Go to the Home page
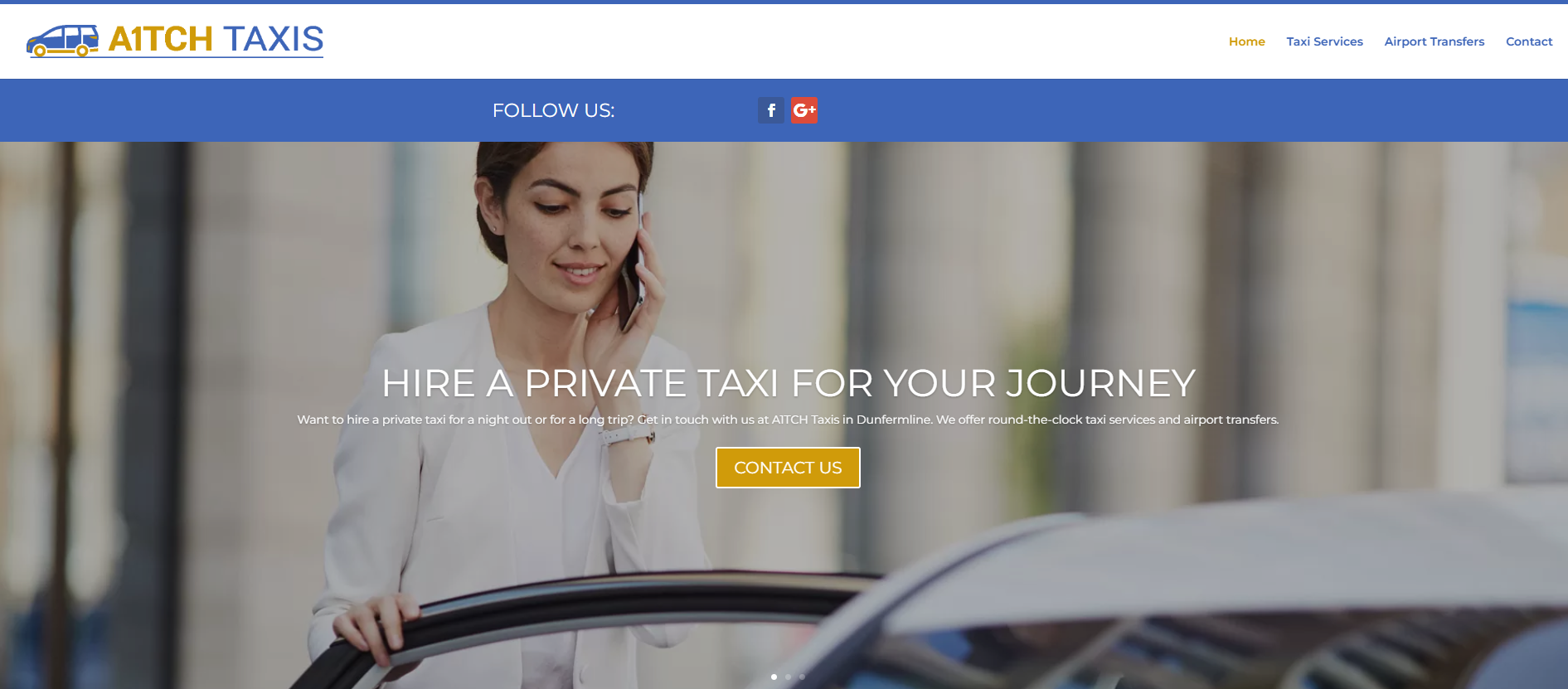Screen dimensions: 1568x689 [x=1246, y=41]
